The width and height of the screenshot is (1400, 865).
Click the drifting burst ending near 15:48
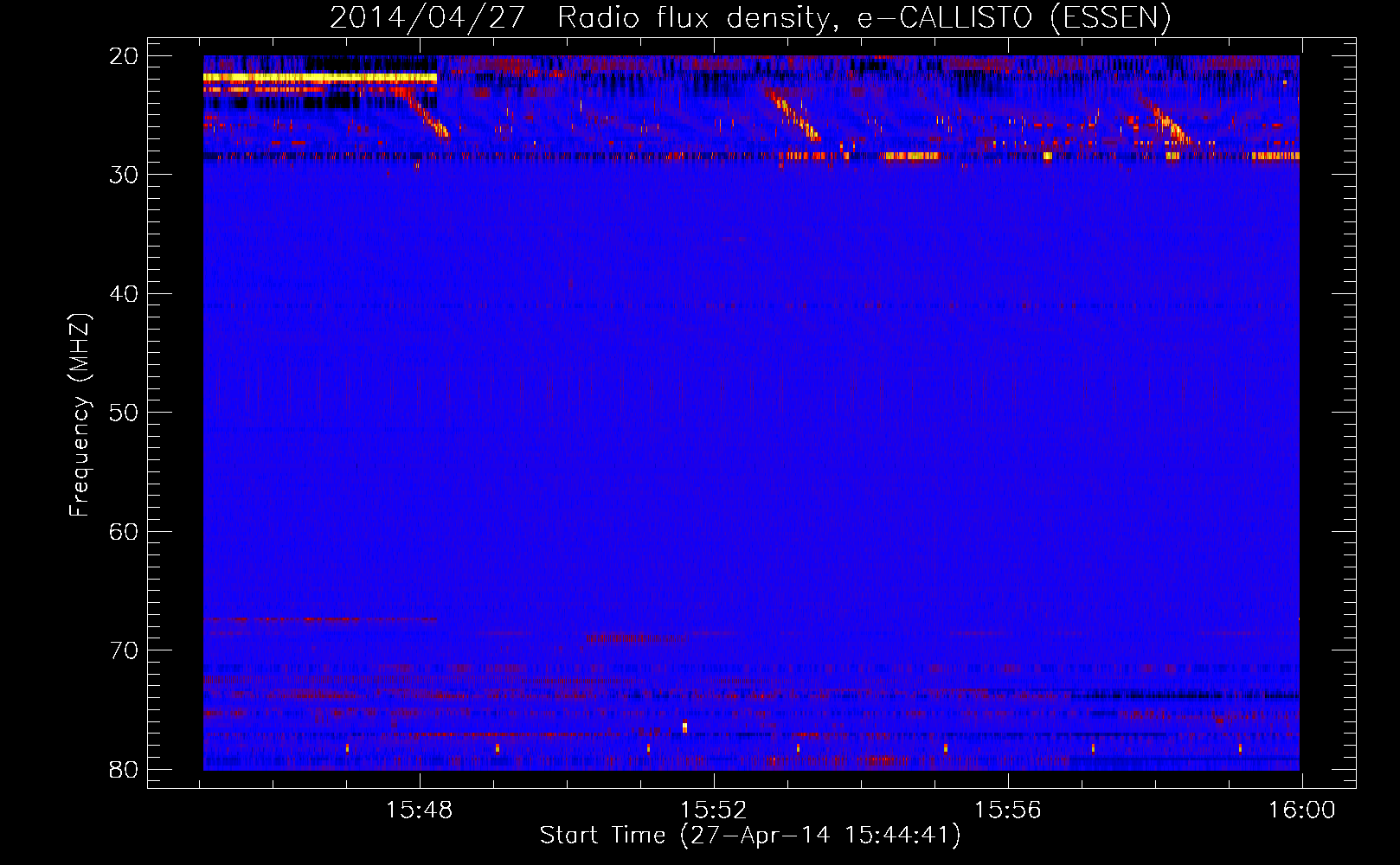[x=424, y=112]
